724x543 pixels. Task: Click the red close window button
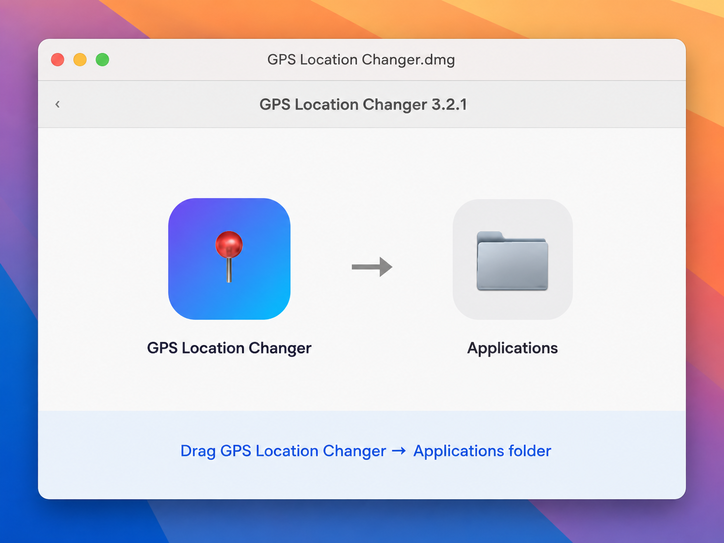pyautogui.click(x=58, y=60)
